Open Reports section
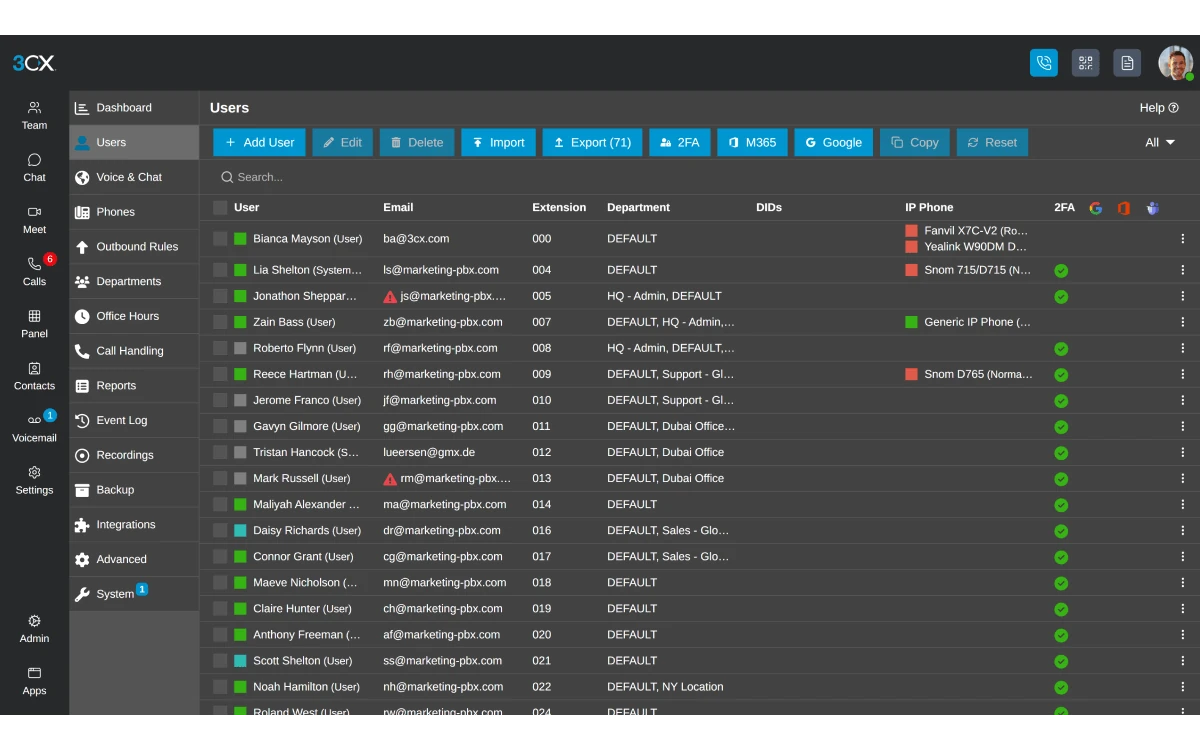 point(134,385)
